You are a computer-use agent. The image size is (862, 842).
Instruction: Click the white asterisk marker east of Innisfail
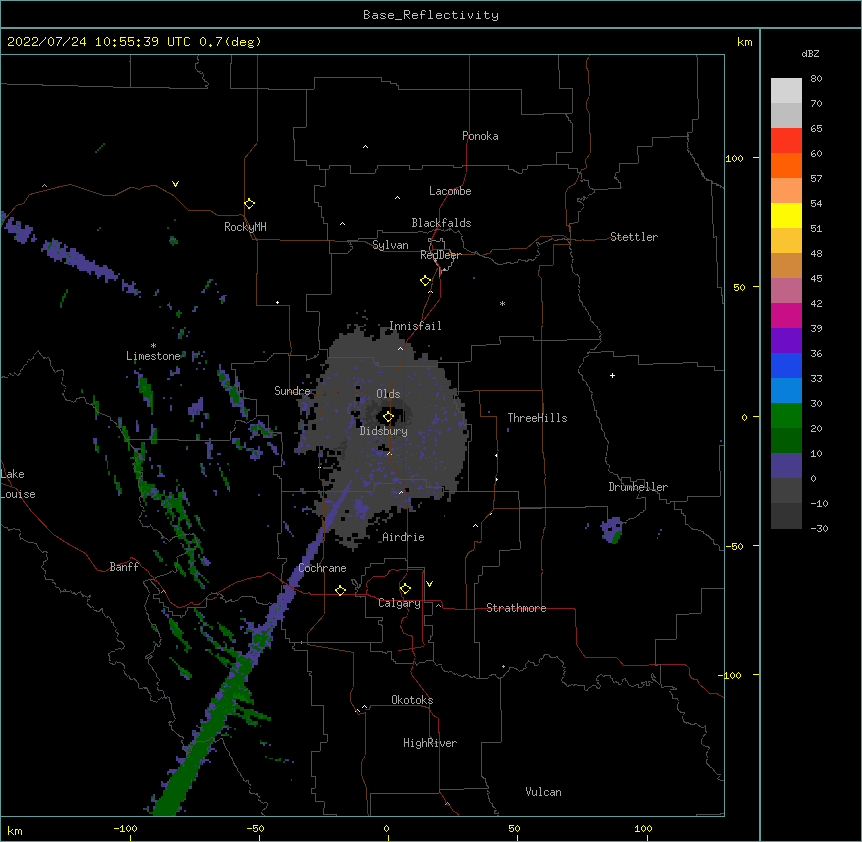tap(502, 303)
